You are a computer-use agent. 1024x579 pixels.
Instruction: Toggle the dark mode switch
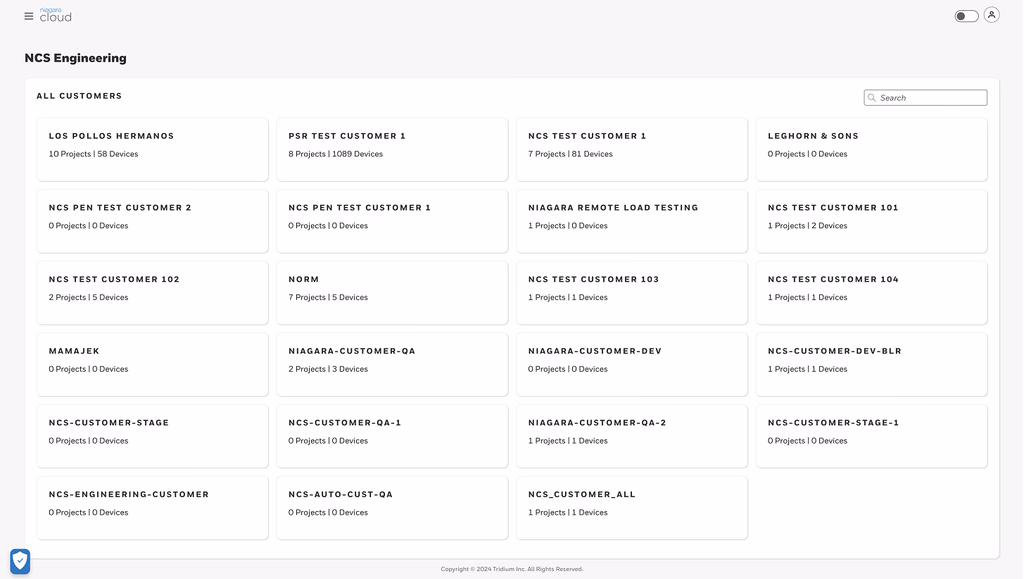coord(967,16)
